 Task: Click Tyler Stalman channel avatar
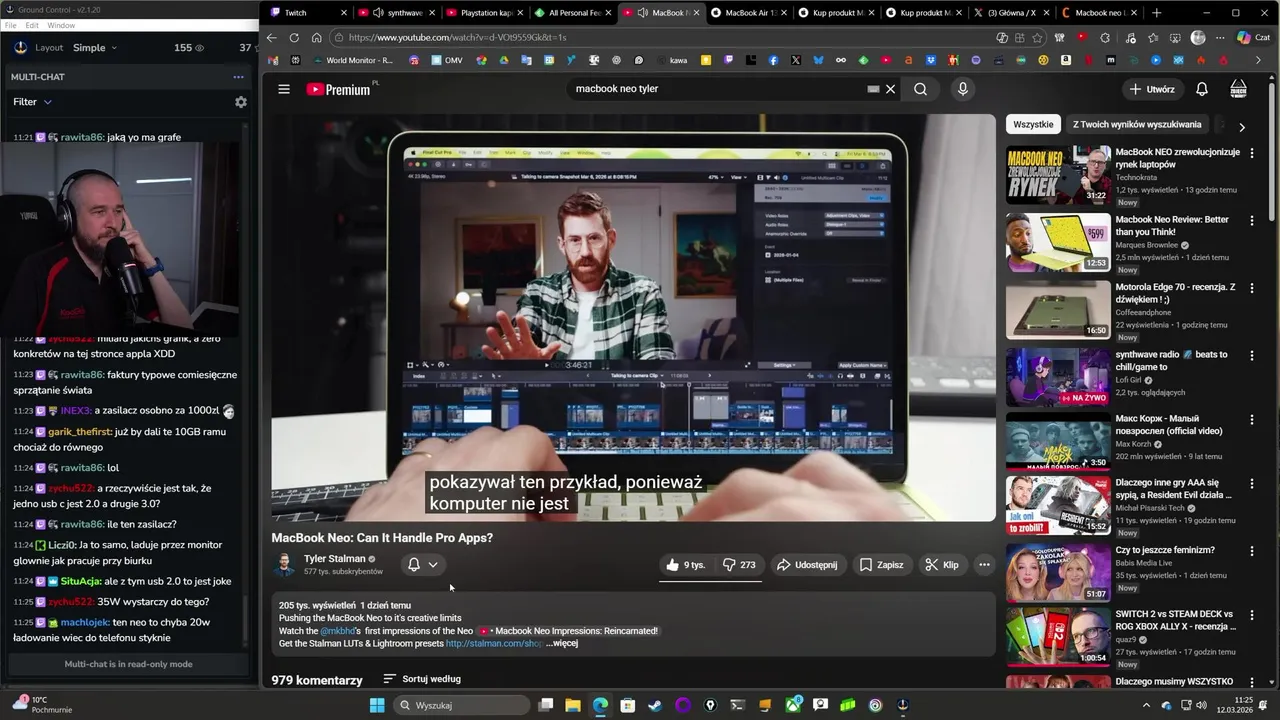pos(284,565)
